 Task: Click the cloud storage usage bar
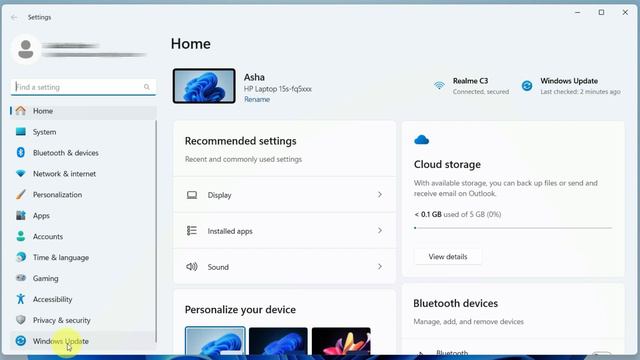pyautogui.click(x=513, y=228)
